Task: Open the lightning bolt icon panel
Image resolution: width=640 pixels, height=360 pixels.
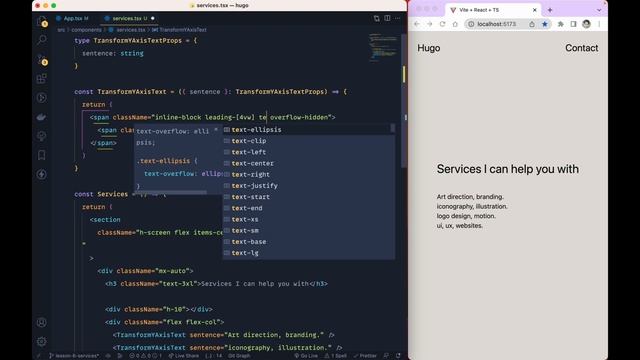Action: [x=42, y=174]
